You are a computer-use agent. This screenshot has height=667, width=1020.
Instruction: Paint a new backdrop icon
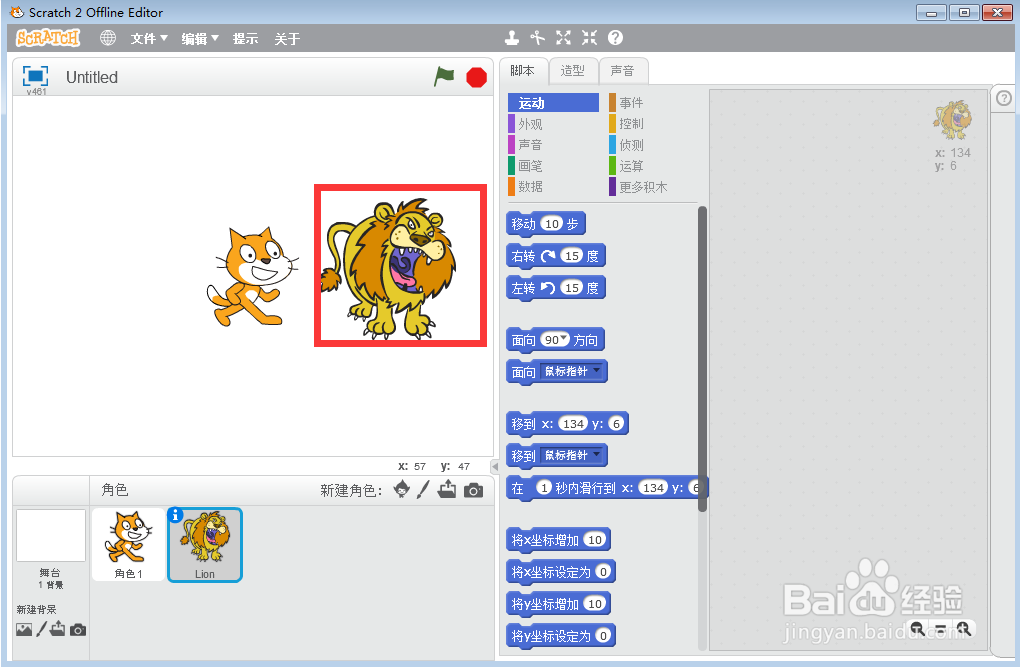click(41, 629)
